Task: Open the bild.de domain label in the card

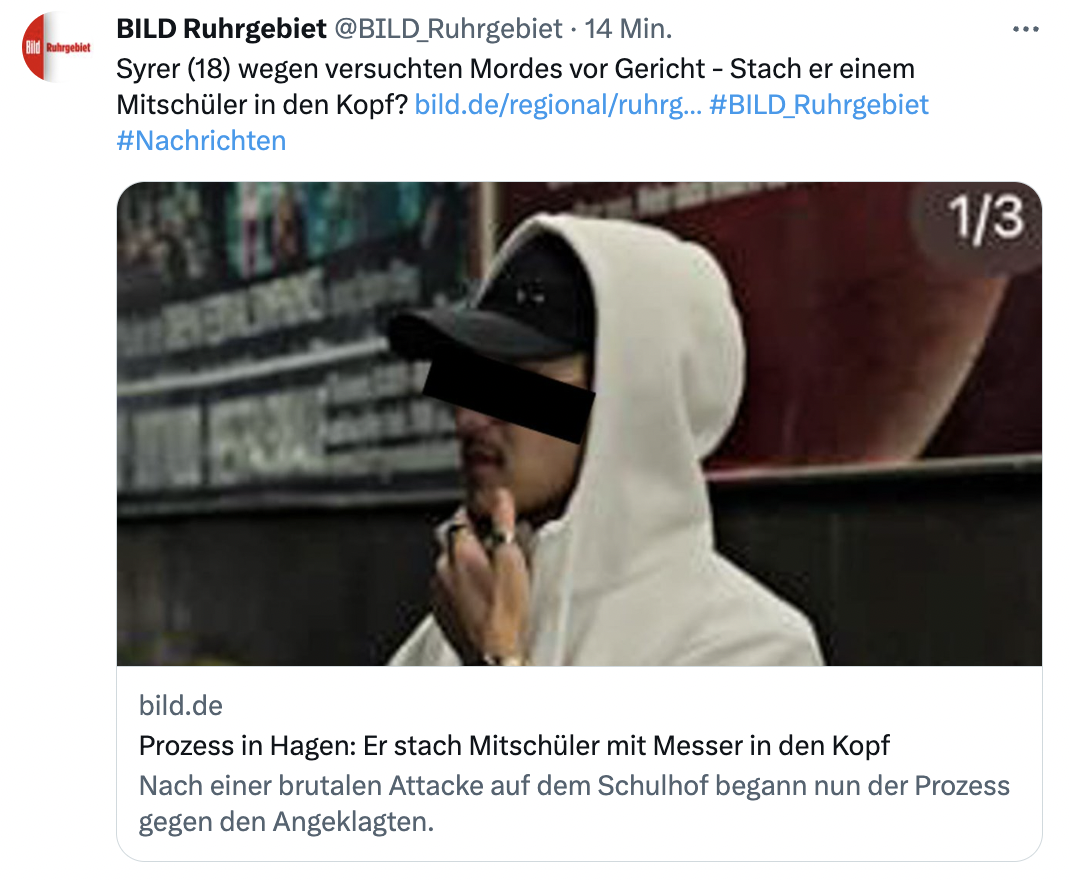Action: pos(181,705)
